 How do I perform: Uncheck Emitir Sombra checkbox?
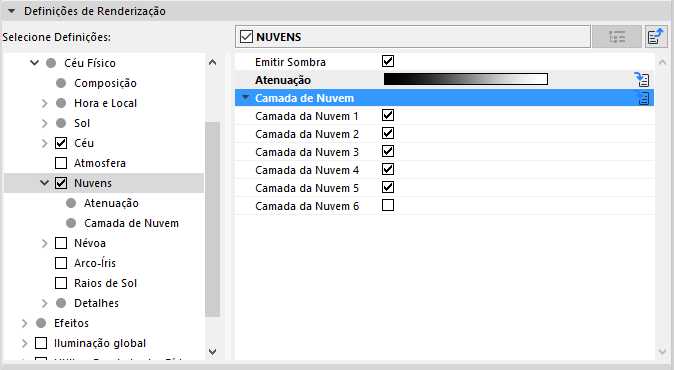[x=388, y=61]
